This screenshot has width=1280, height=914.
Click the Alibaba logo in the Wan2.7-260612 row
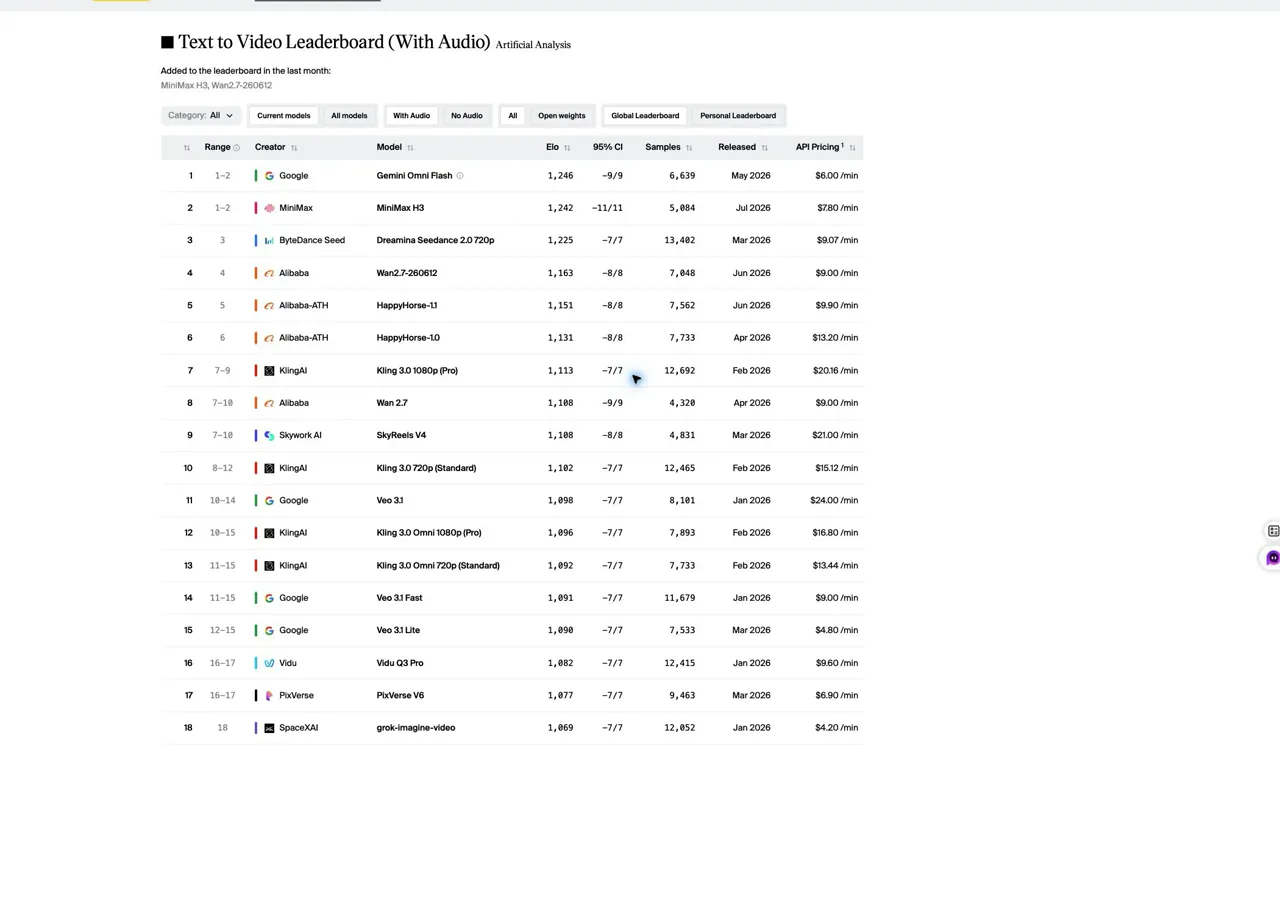coord(269,273)
